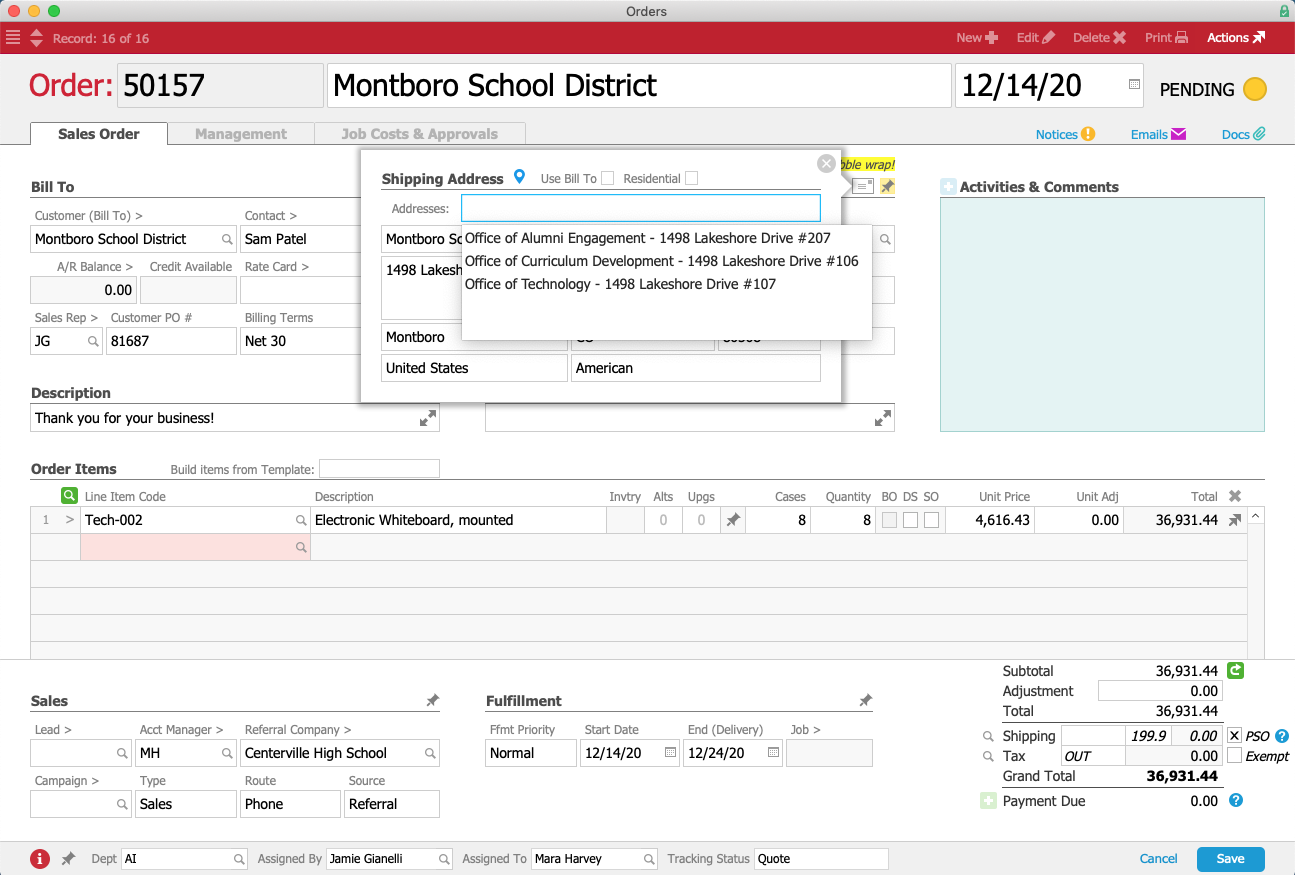Open calendar picker beside order date
The height and width of the screenshot is (875, 1295).
(x=1134, y=85)
